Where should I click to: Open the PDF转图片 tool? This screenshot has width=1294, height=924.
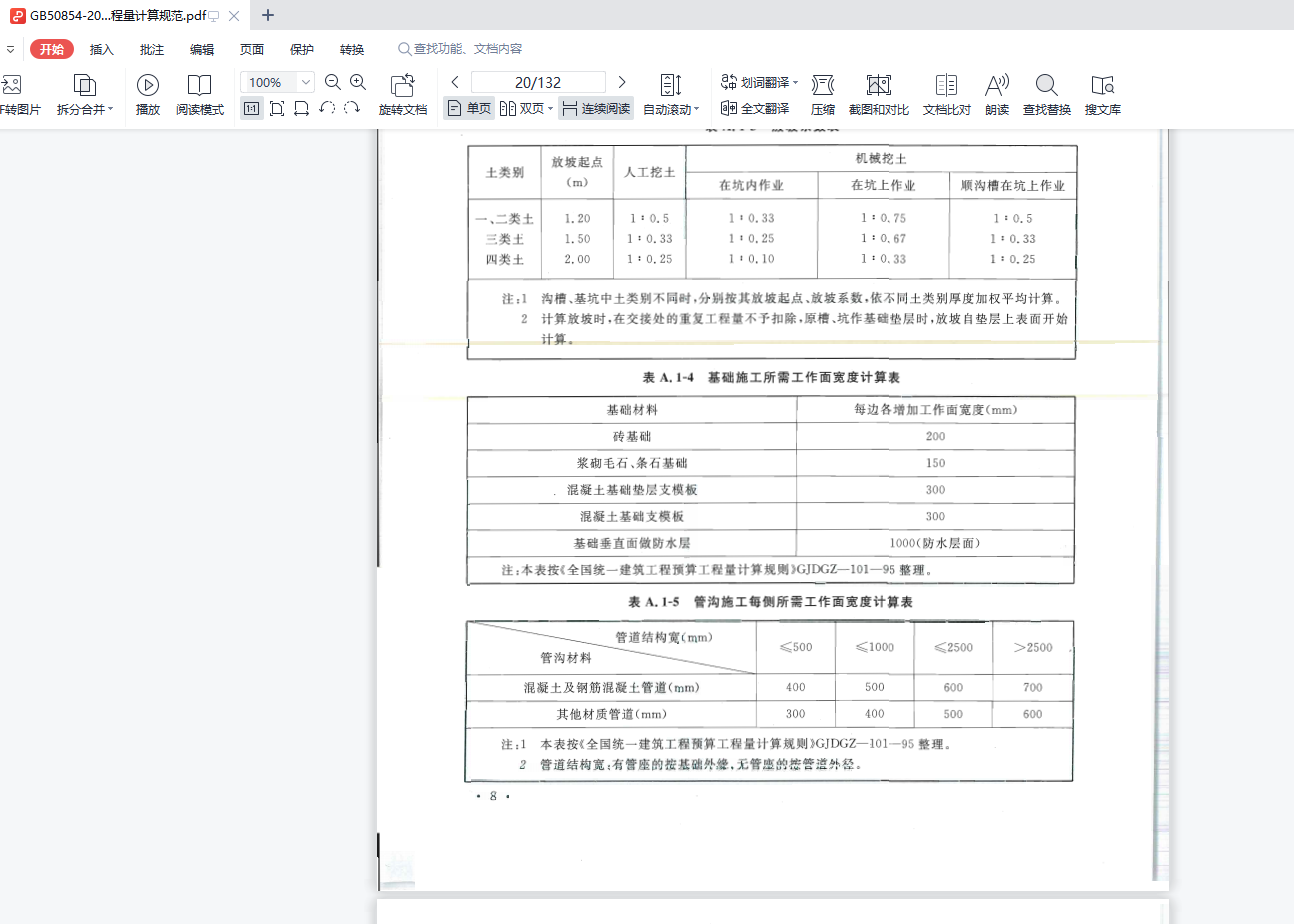click(x=18, y=95)
